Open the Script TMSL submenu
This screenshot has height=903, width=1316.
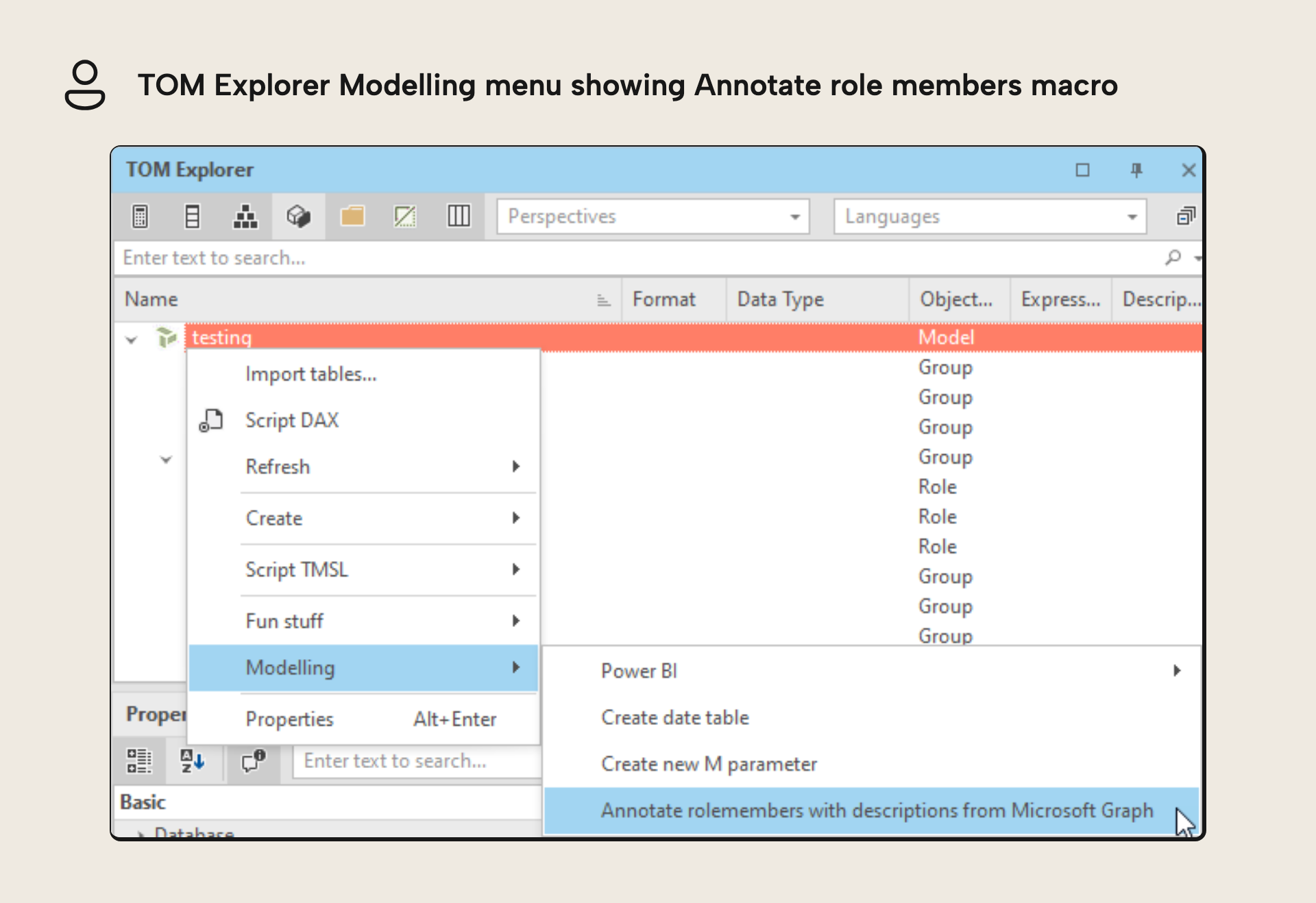click(363, 569)
